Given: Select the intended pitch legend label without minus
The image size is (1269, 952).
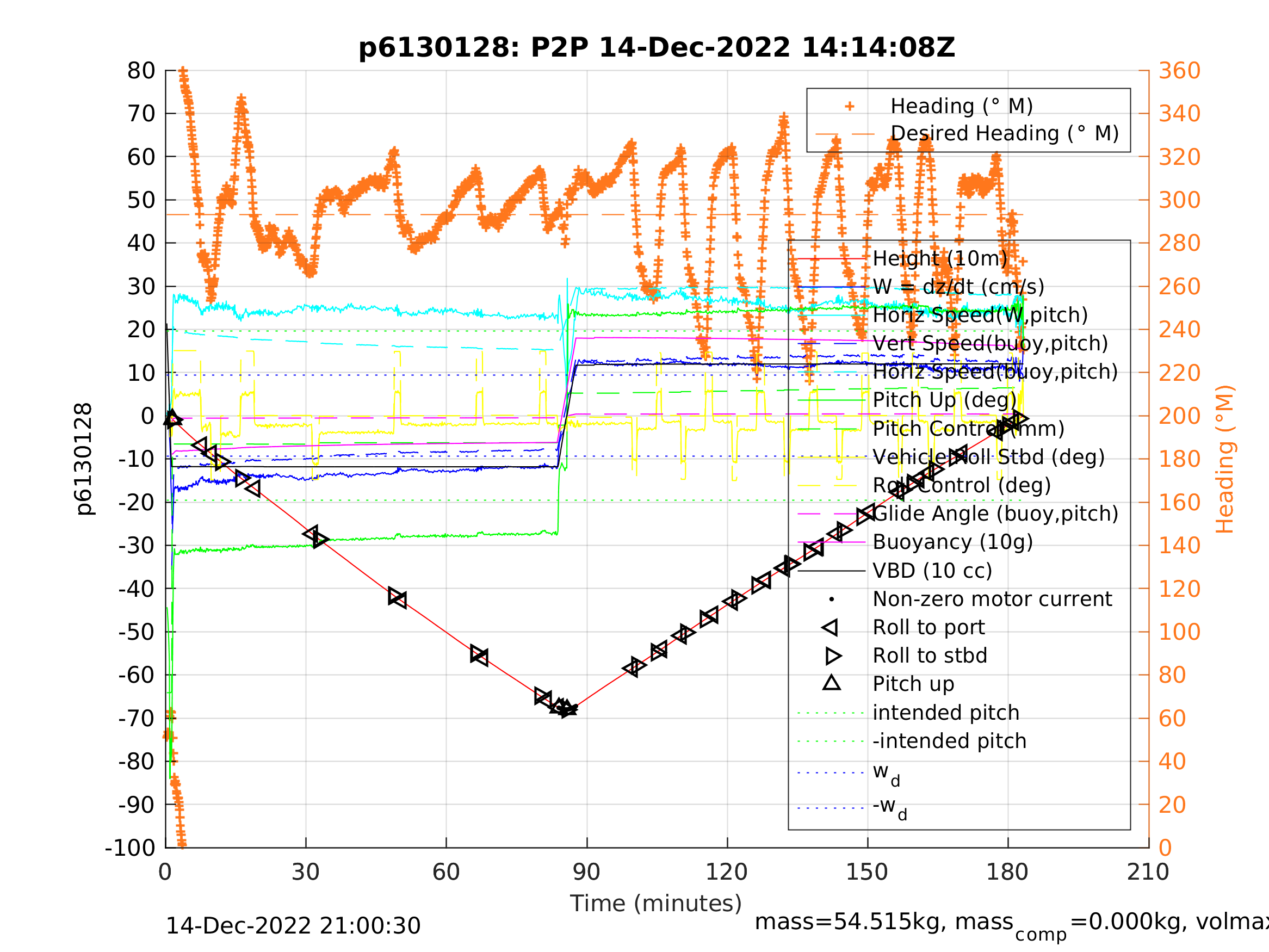Looking at the screenshot, I should [946, 713].
